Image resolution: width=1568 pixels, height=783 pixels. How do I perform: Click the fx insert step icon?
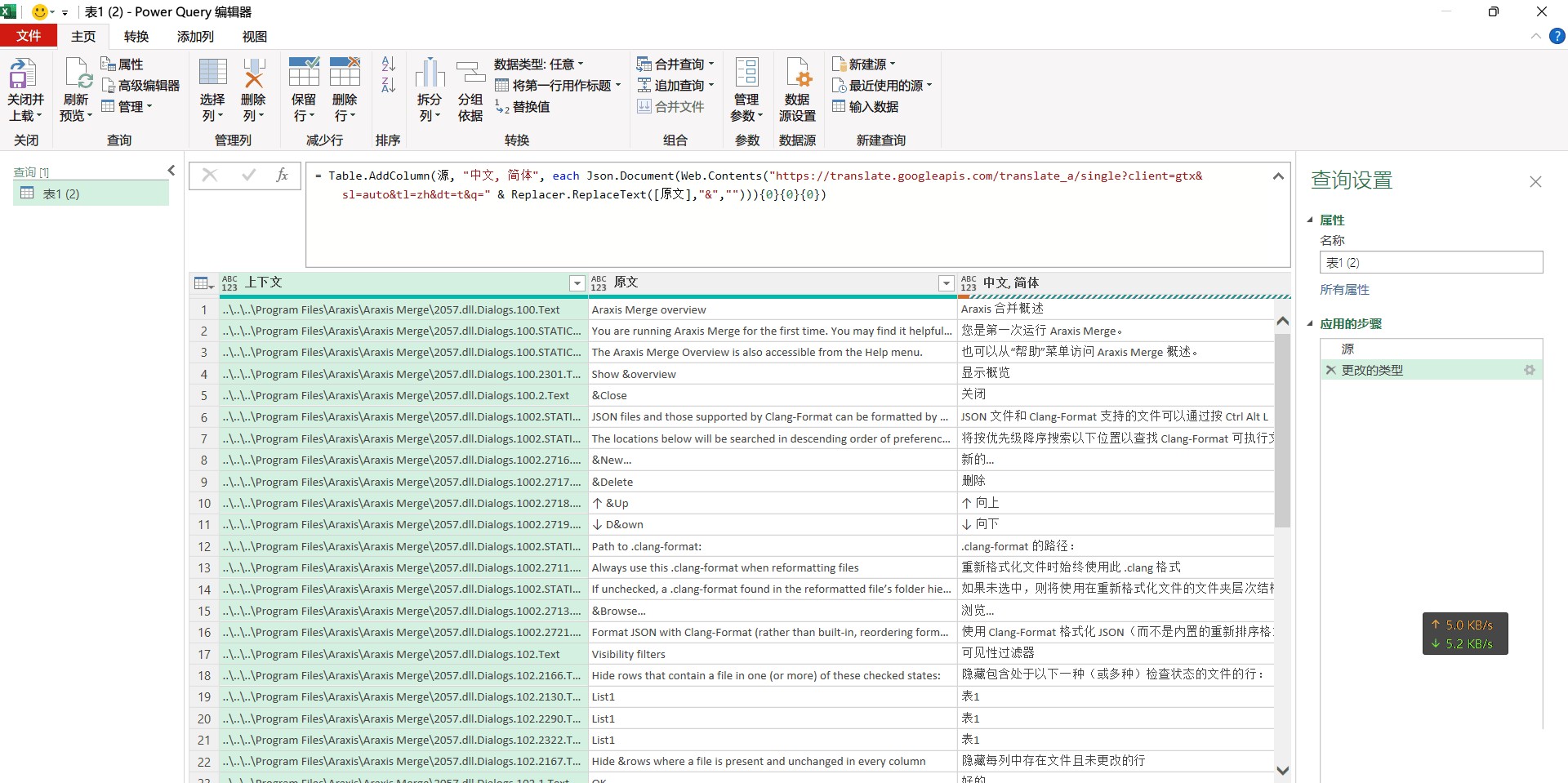coord(282,175)
